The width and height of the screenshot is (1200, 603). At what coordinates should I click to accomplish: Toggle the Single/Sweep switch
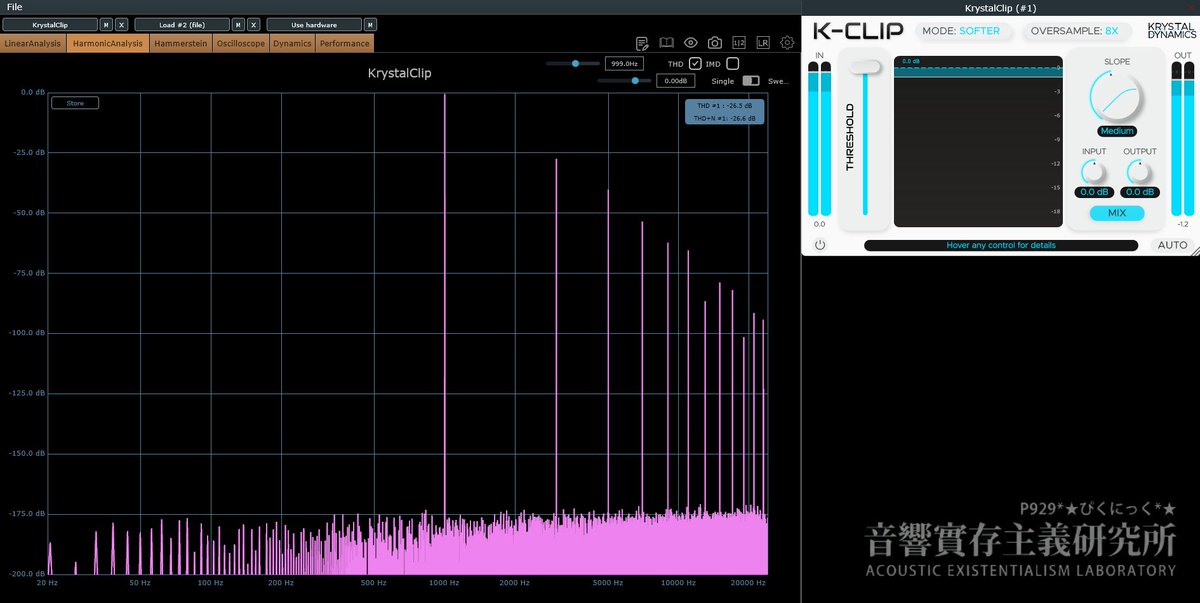coord(751,81)
